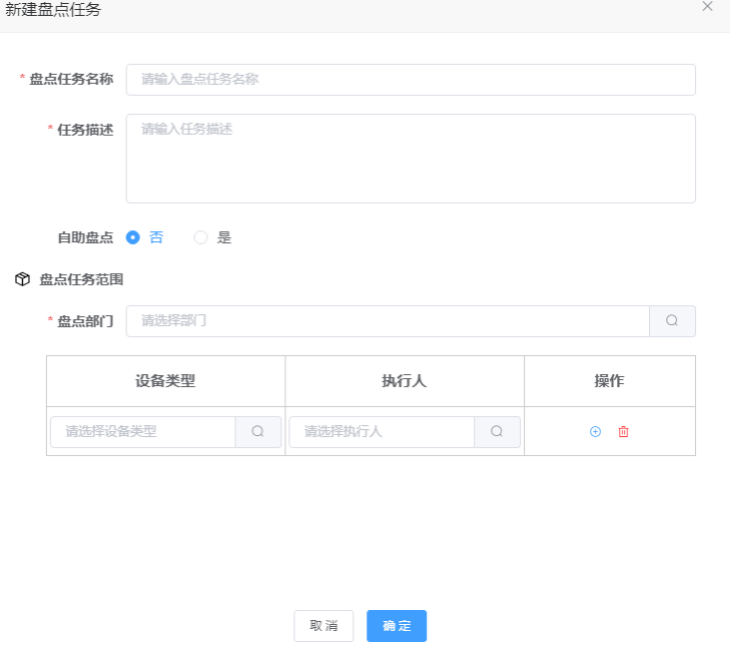Click the 取消 button

point(324,626)
